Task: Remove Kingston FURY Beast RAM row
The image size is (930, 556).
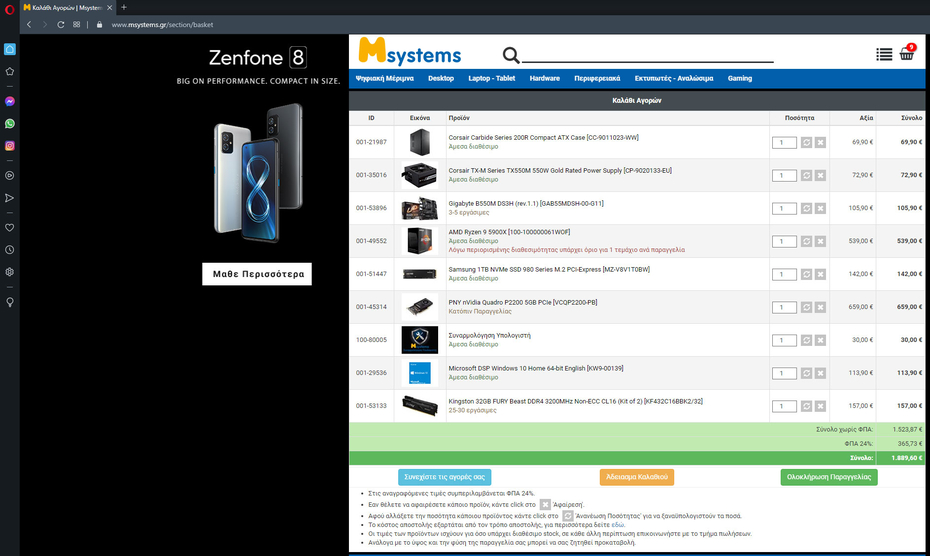Action: coord(820,406)
